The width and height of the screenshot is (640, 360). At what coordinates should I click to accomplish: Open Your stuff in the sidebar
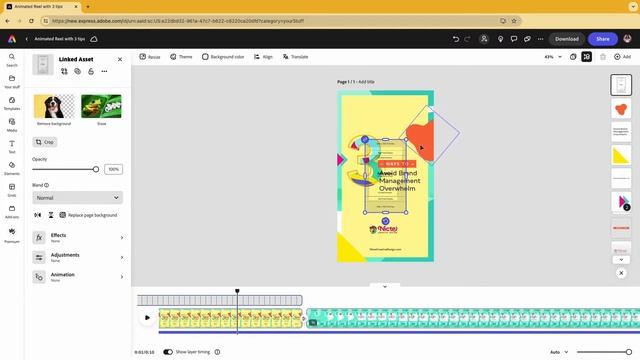pos(12,81)
